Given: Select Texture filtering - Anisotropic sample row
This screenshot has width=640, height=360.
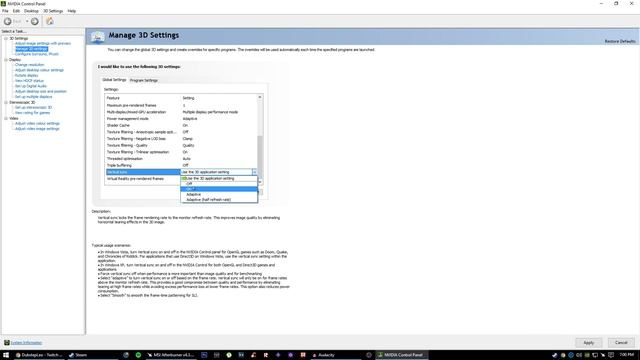Looking at the screenshot, I should [181, 132].
